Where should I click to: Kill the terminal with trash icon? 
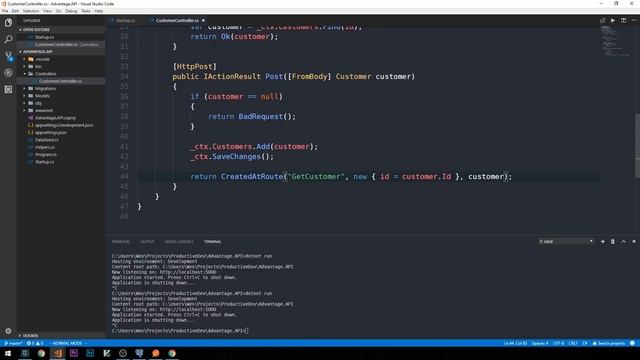(613, 242)
